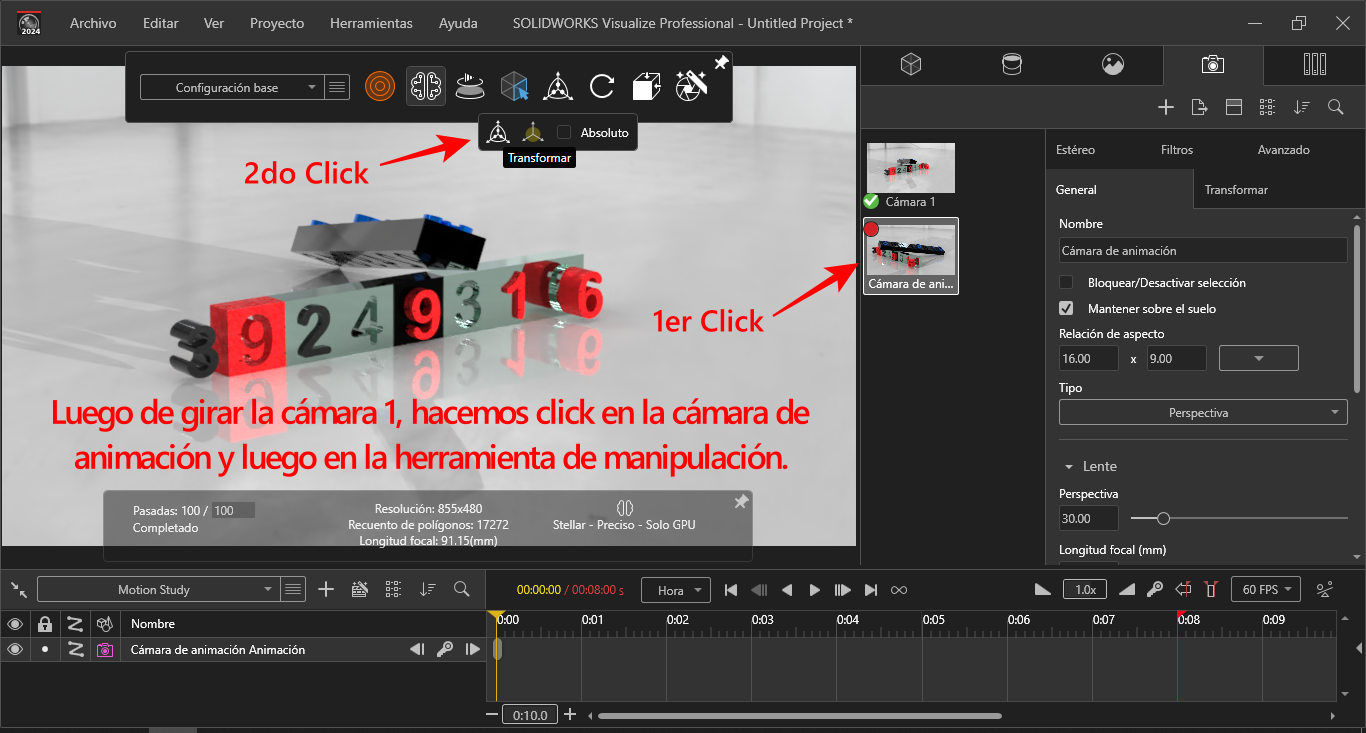Open the Appearances tab bucket icon
1366x733 pixels.
(x=1012, y=65)
